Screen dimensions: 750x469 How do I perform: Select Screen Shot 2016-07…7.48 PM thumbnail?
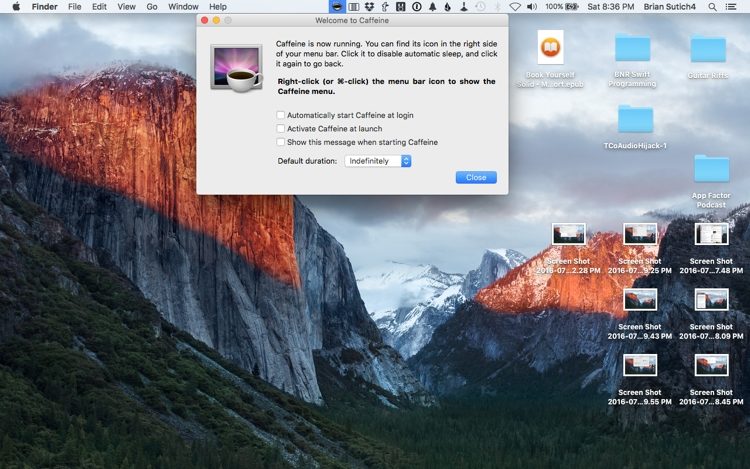pos(711,234)
